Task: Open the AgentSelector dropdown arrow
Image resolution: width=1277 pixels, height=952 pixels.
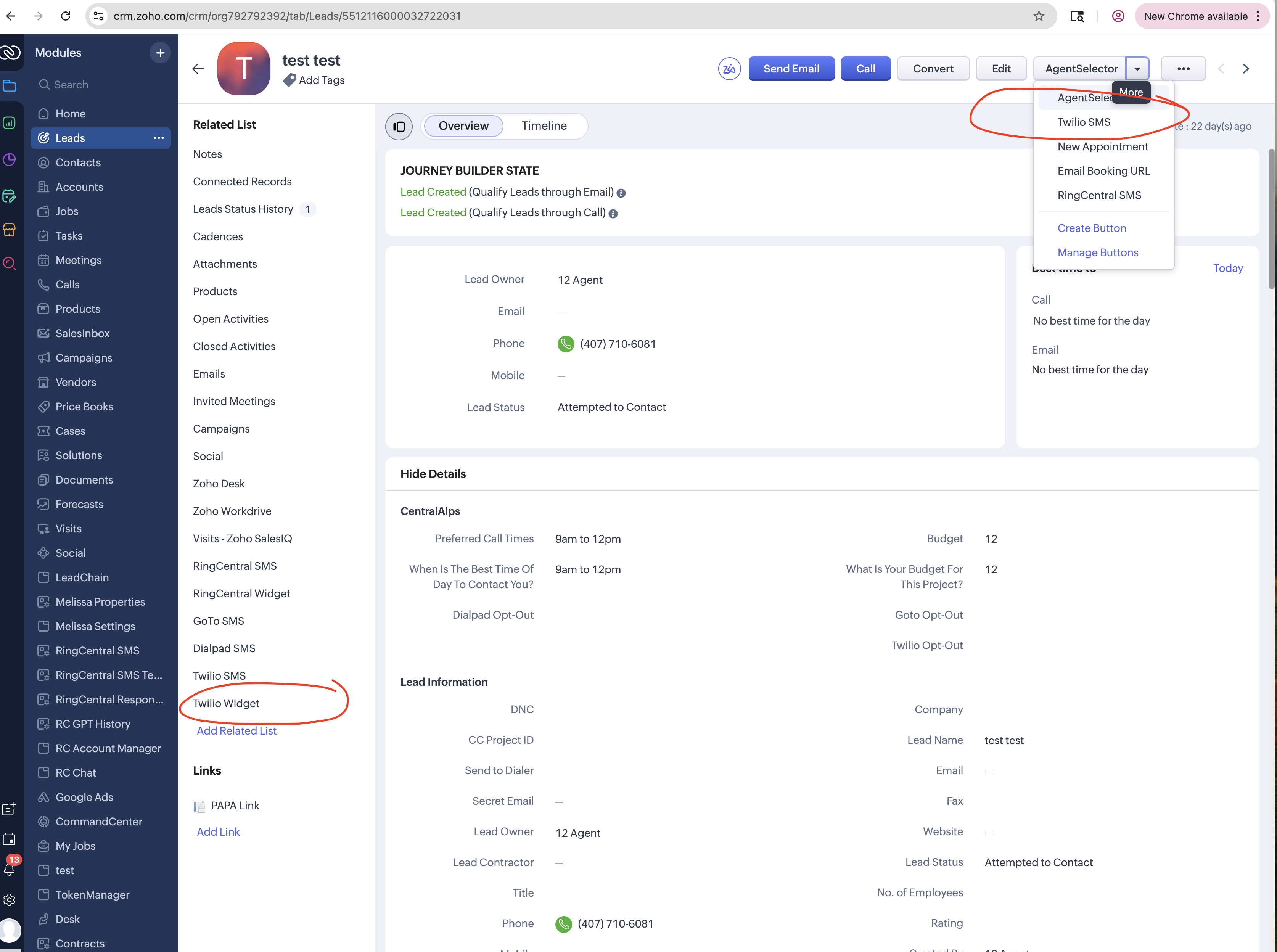Action: (1137, 69)
